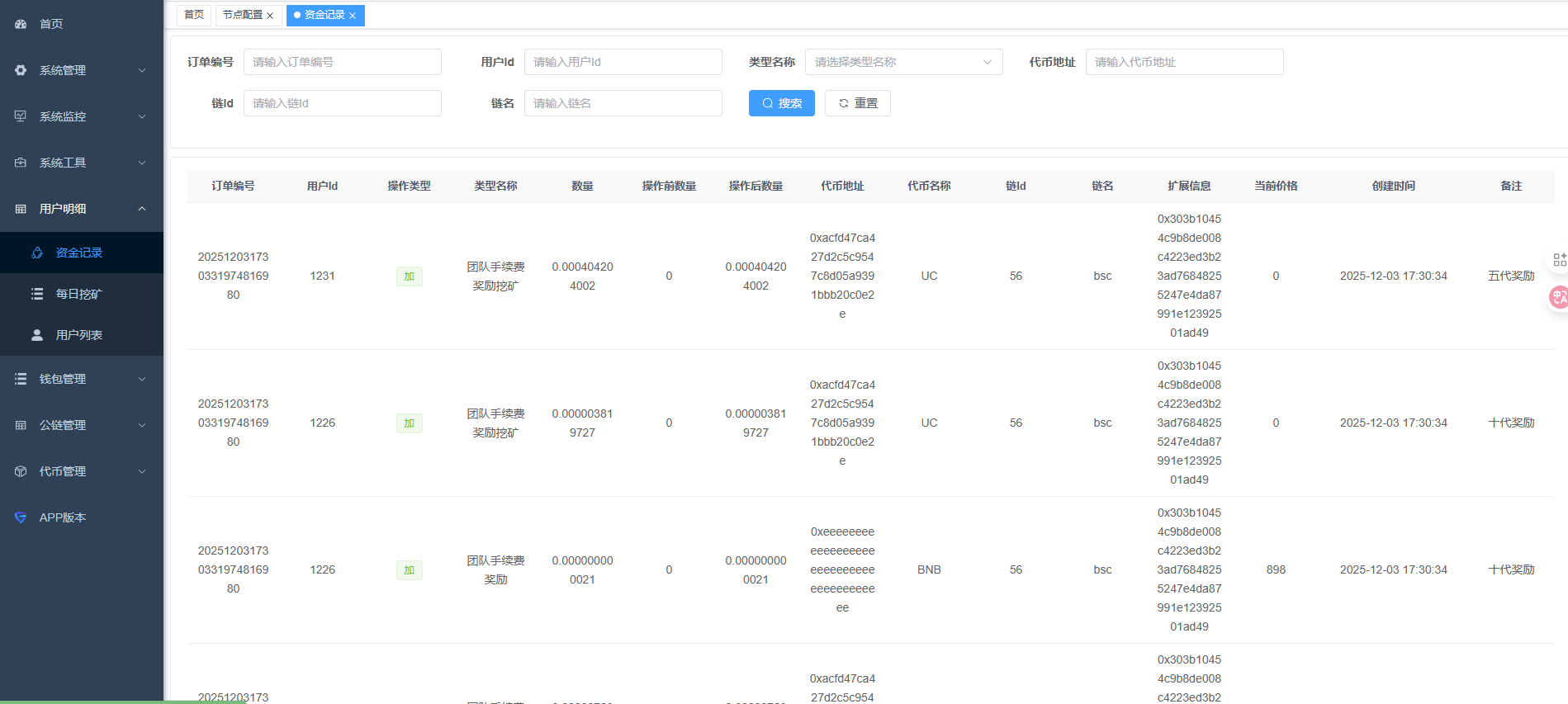Screen dimensions: 1568x704
Task: Click the toolbox icon for 系统工具
Action: coord(21,163)
